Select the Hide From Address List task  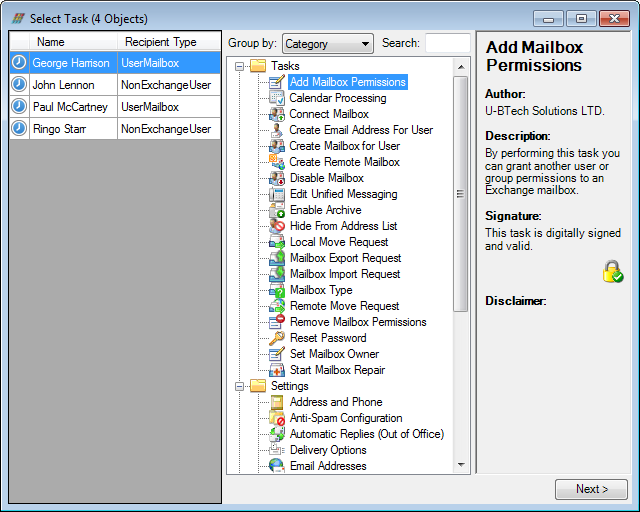click(343, 226)
